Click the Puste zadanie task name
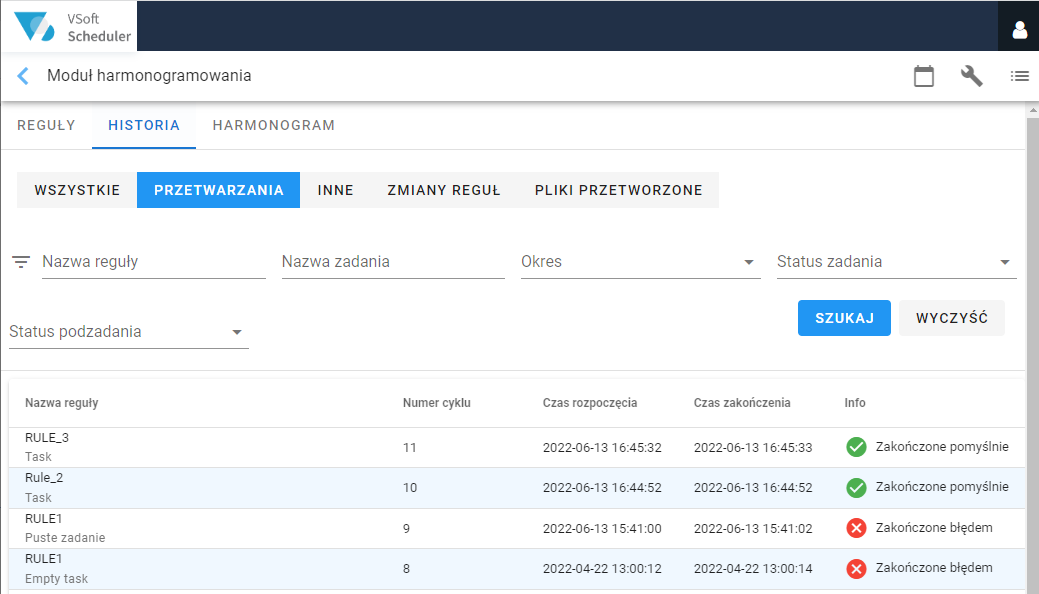This screenshot has height=594, width=1039. (65, 538)
